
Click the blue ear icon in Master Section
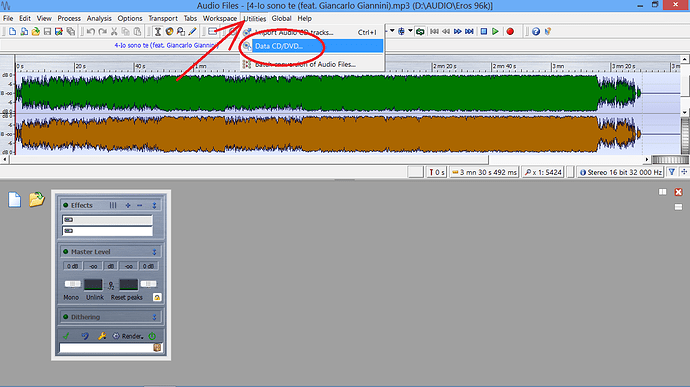[84, 336]
